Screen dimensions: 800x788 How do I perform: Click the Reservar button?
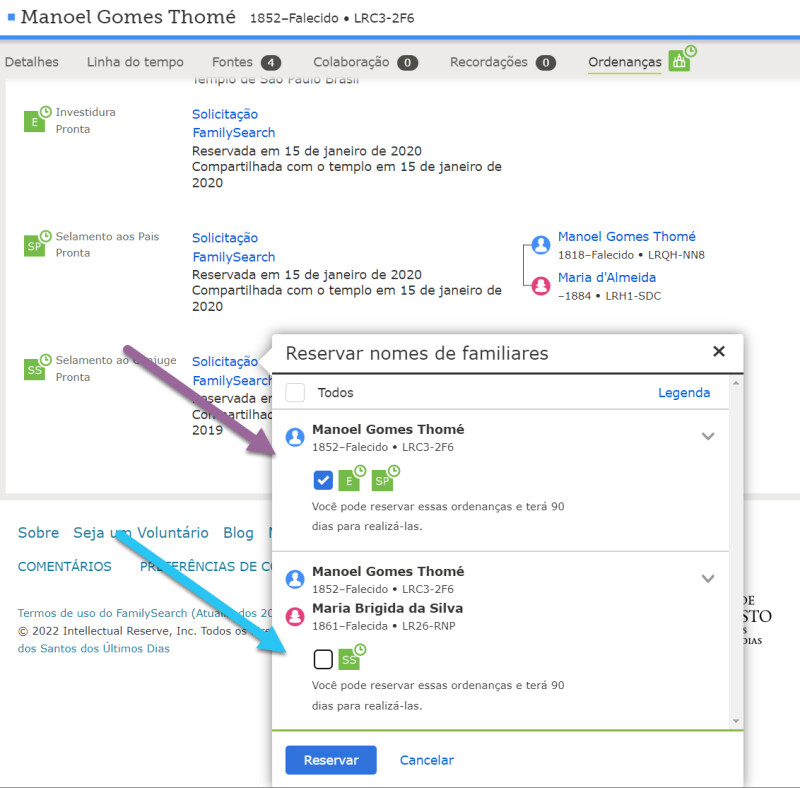tap(331, 760)
